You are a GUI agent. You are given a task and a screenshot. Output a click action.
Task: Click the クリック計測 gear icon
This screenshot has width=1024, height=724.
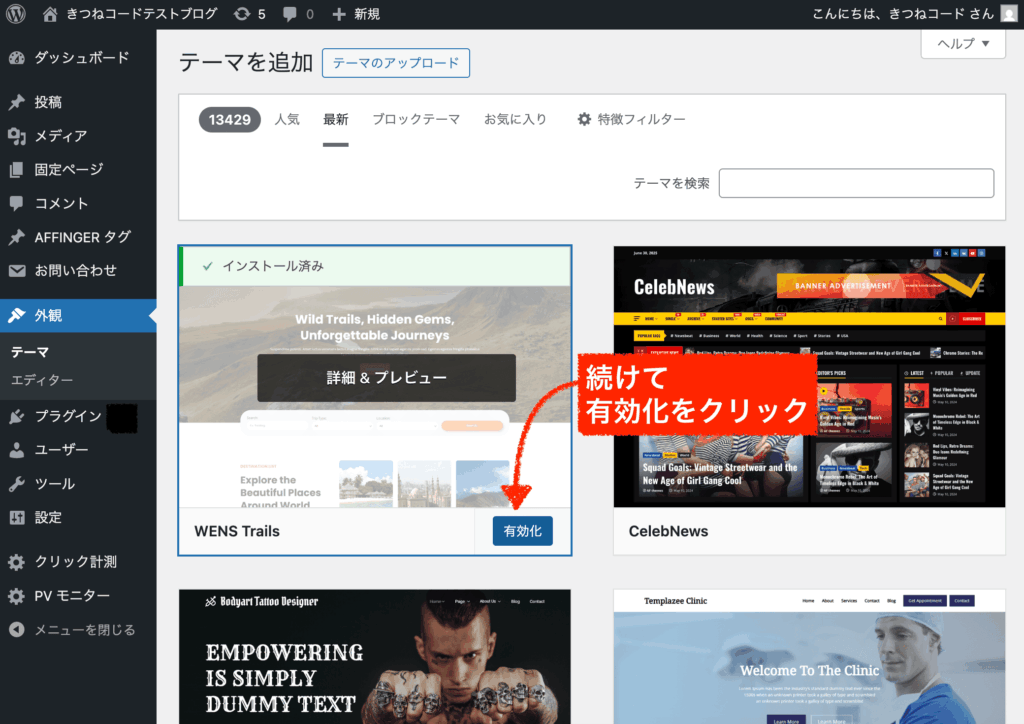point(17,561)
